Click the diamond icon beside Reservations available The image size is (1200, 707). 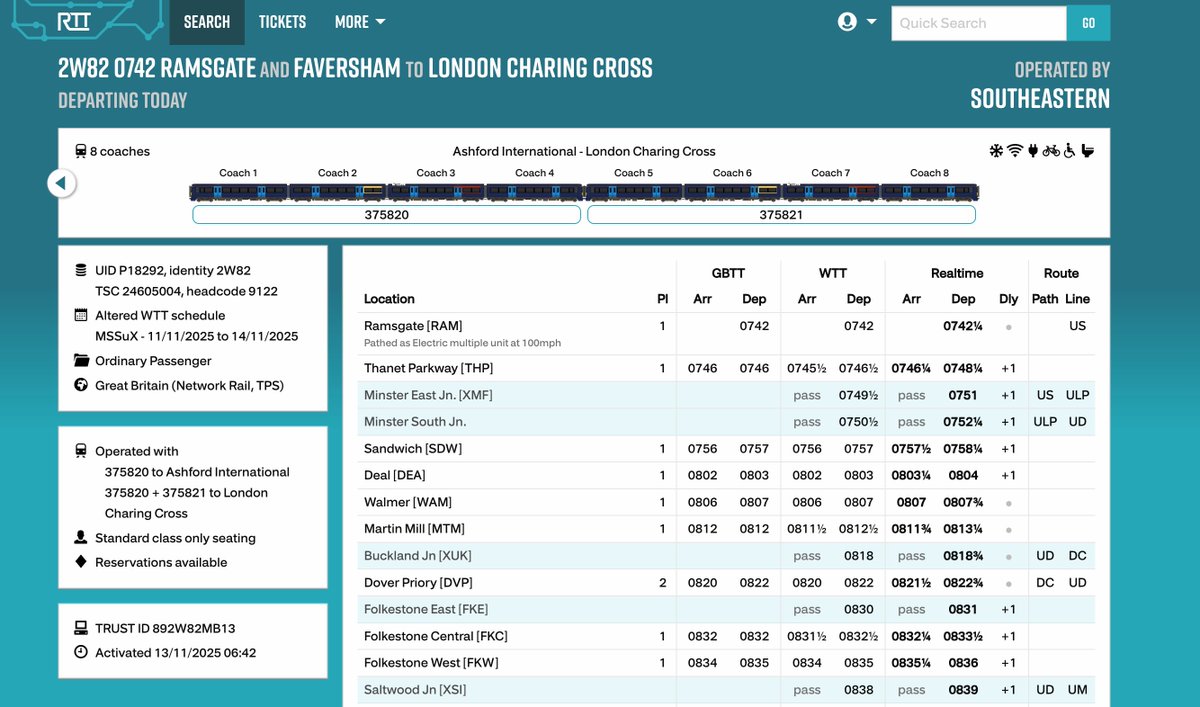tap(81, 562)
